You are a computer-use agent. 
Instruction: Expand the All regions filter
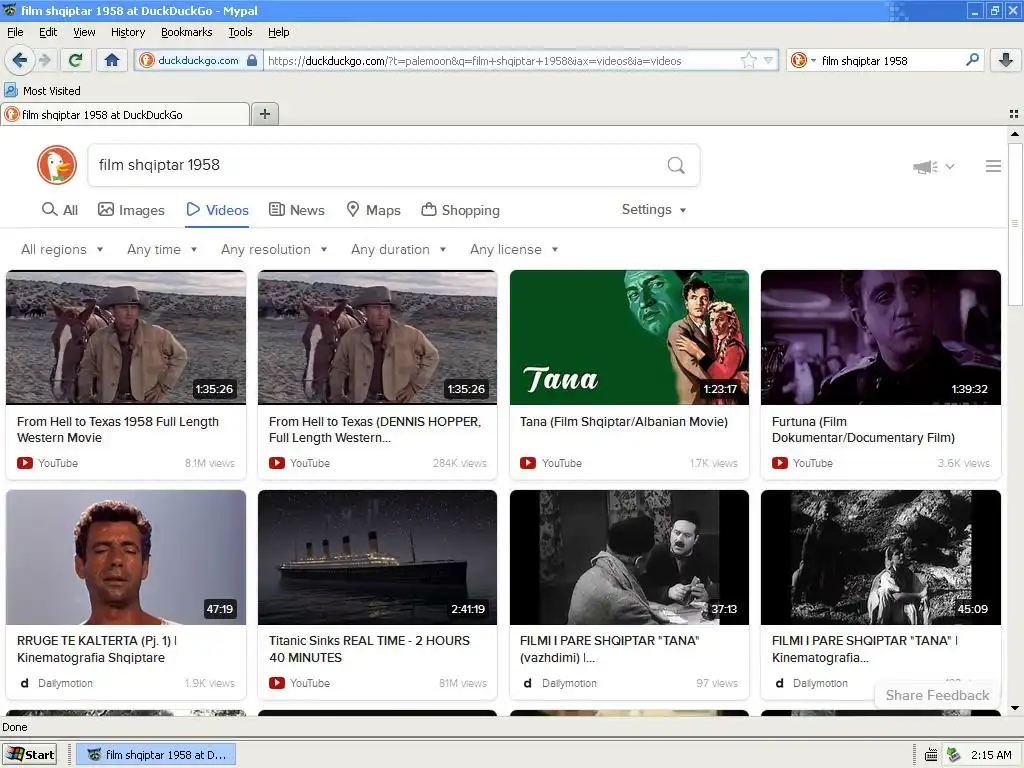pos(62,249)
